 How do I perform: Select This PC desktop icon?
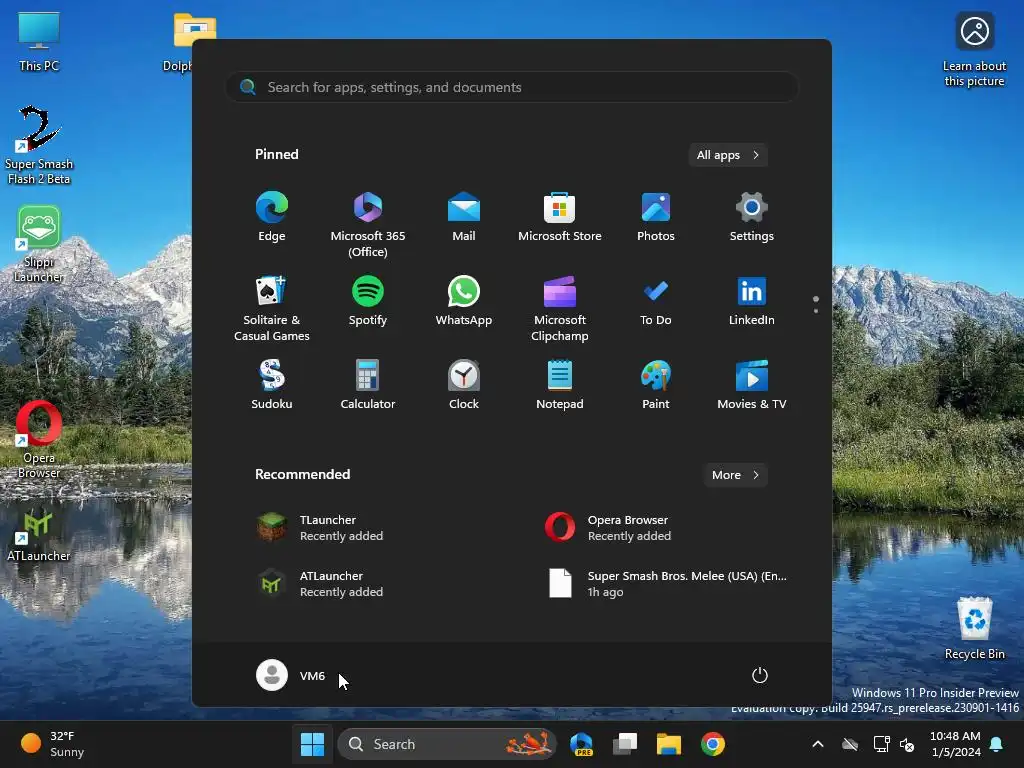point(39,40)
